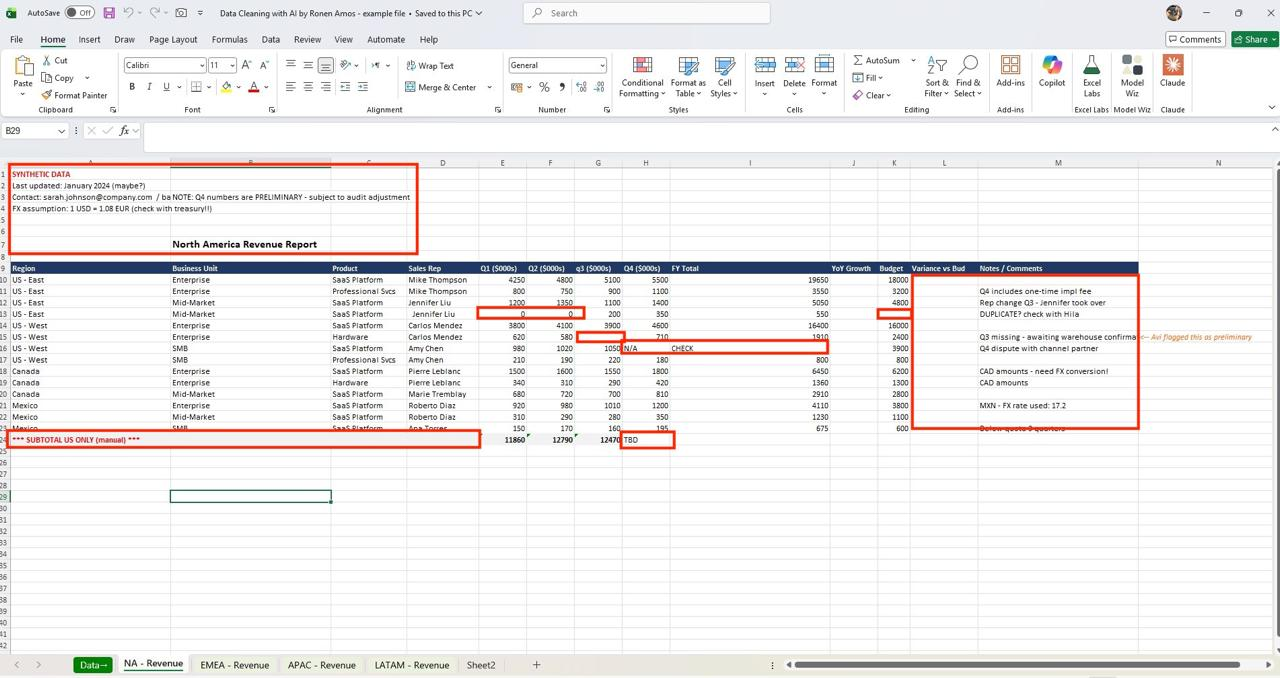Toggle Center horizontal alignment
Screen dimensions: 1280x678
308,87
